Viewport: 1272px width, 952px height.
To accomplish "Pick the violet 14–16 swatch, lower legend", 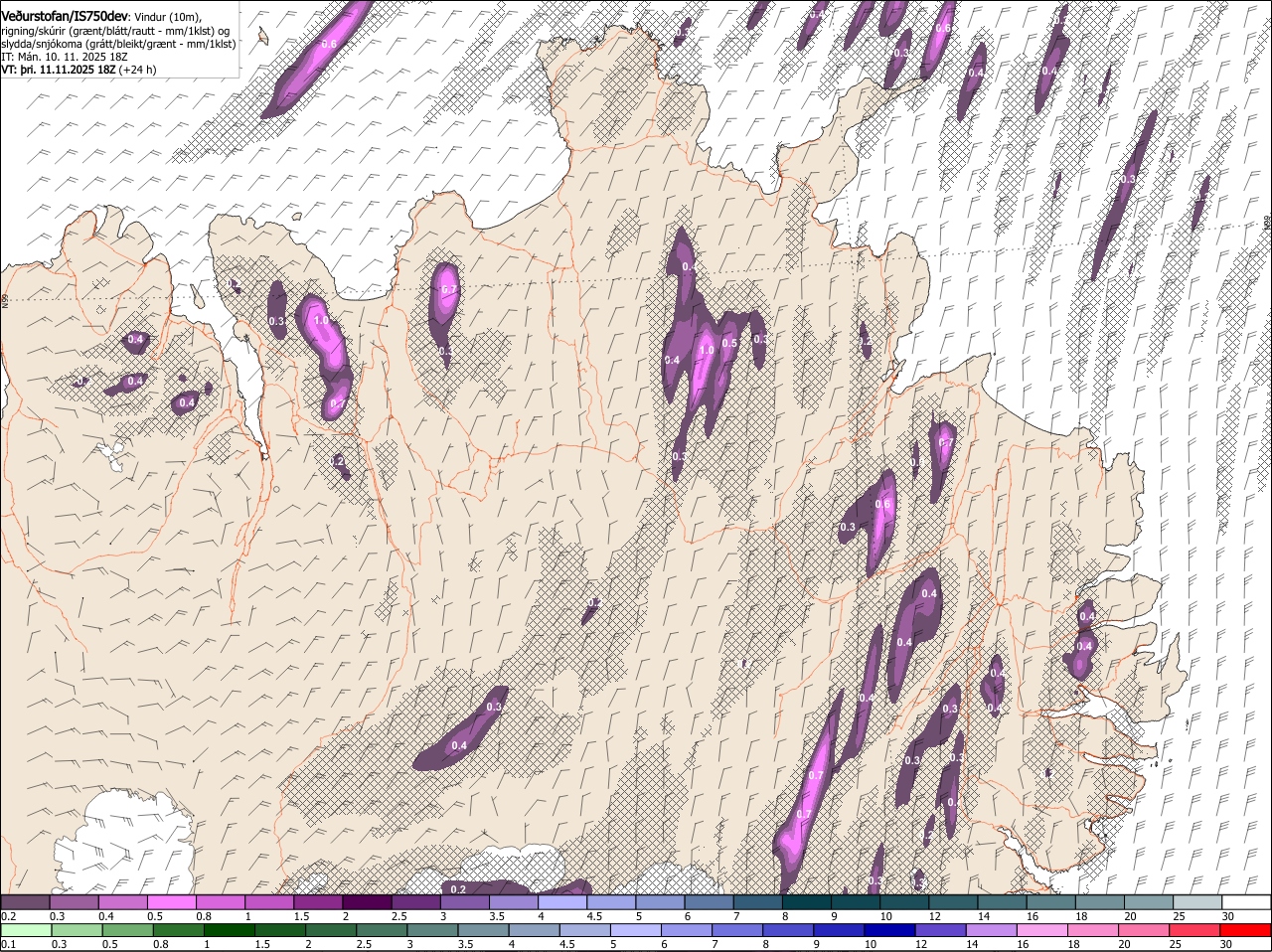I will [x=991, y=930].
